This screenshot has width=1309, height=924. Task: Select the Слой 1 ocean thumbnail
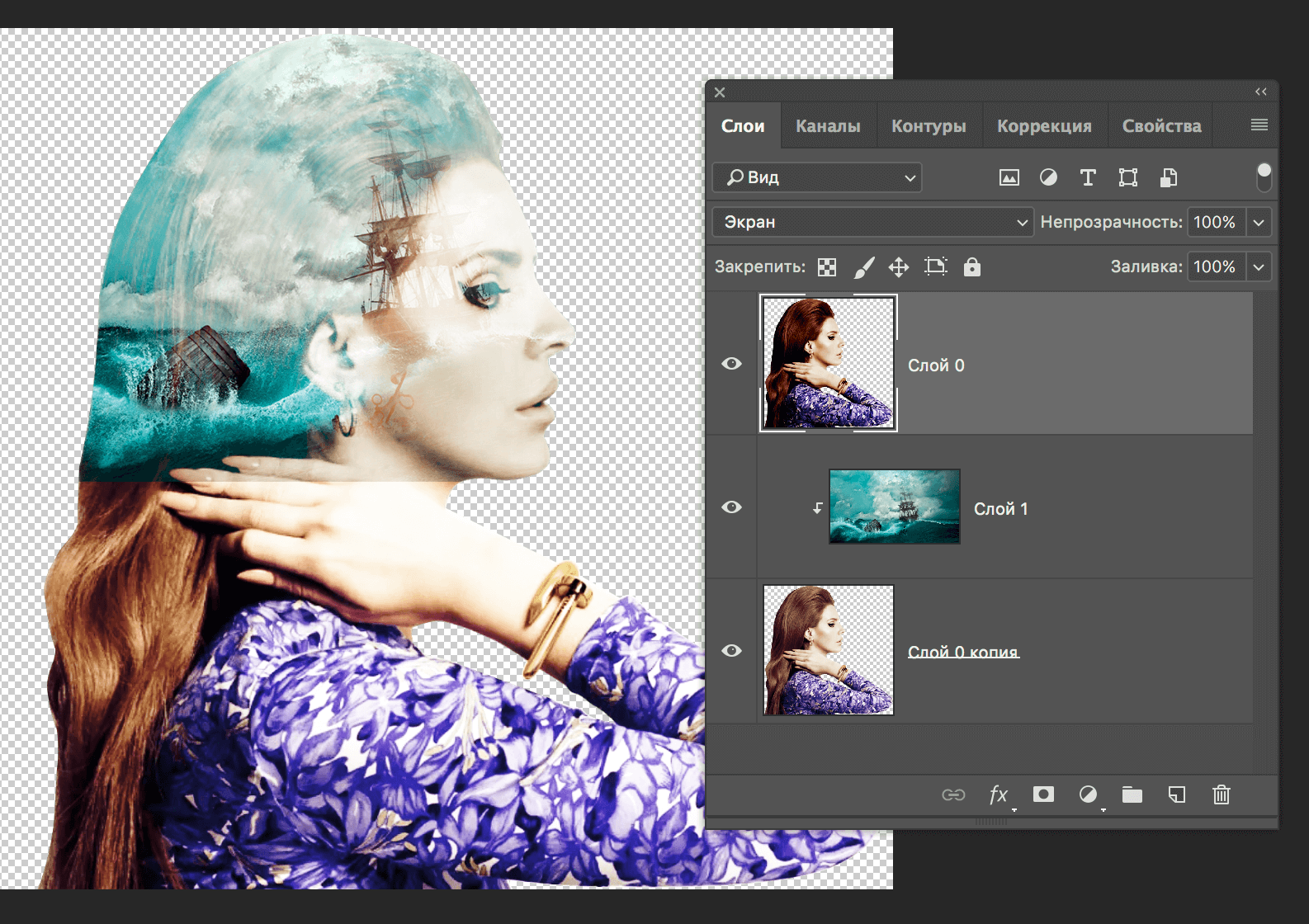[895, 507]
